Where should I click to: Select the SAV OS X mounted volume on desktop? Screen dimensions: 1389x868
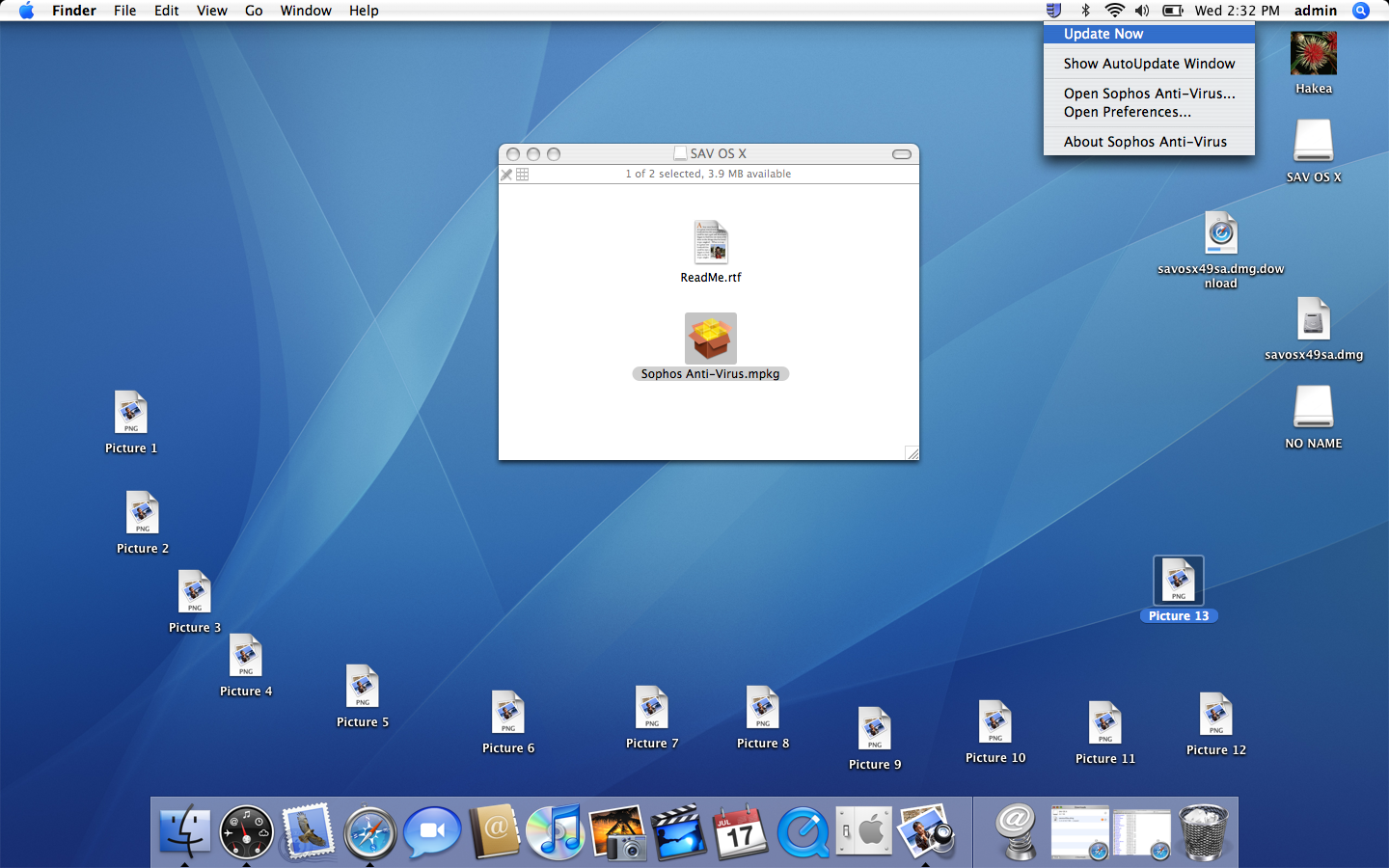click(1314, 141)
